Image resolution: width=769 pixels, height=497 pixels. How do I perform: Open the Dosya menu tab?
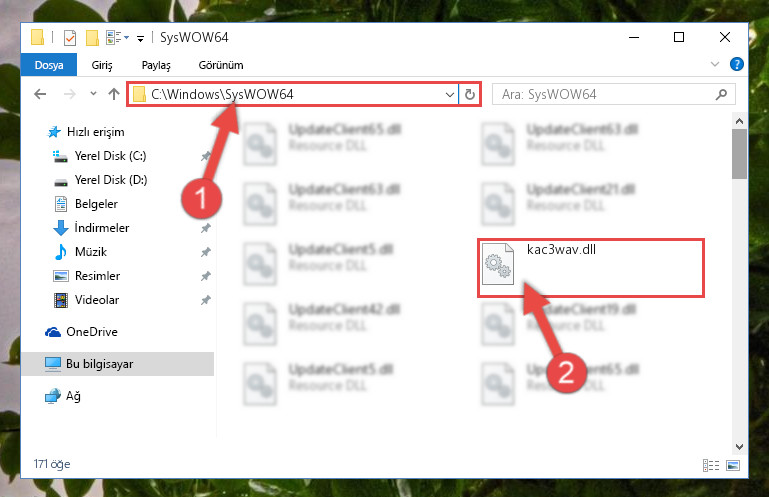[49, 65]
